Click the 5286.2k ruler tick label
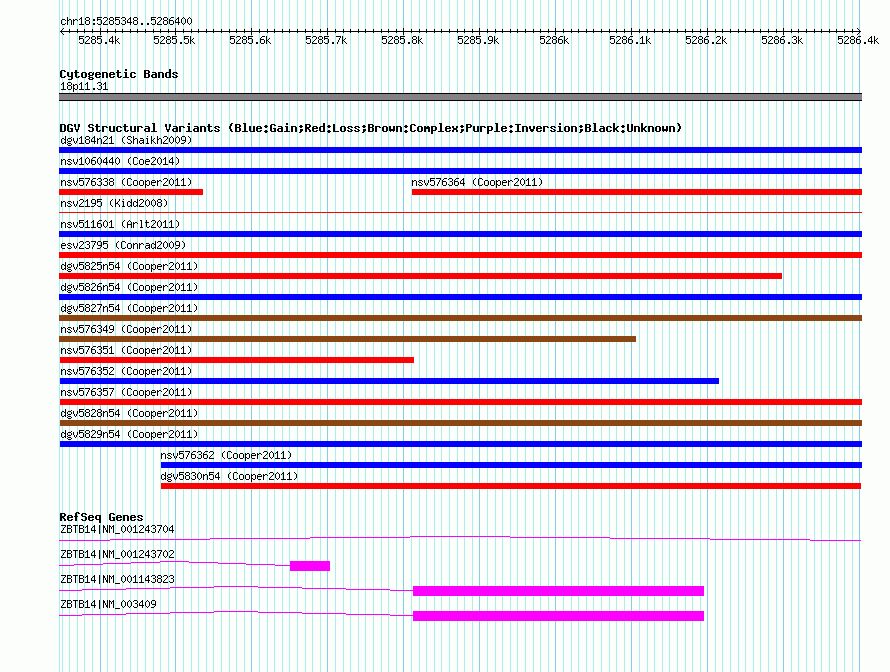The image size is (890, 672). coord(706,40)
